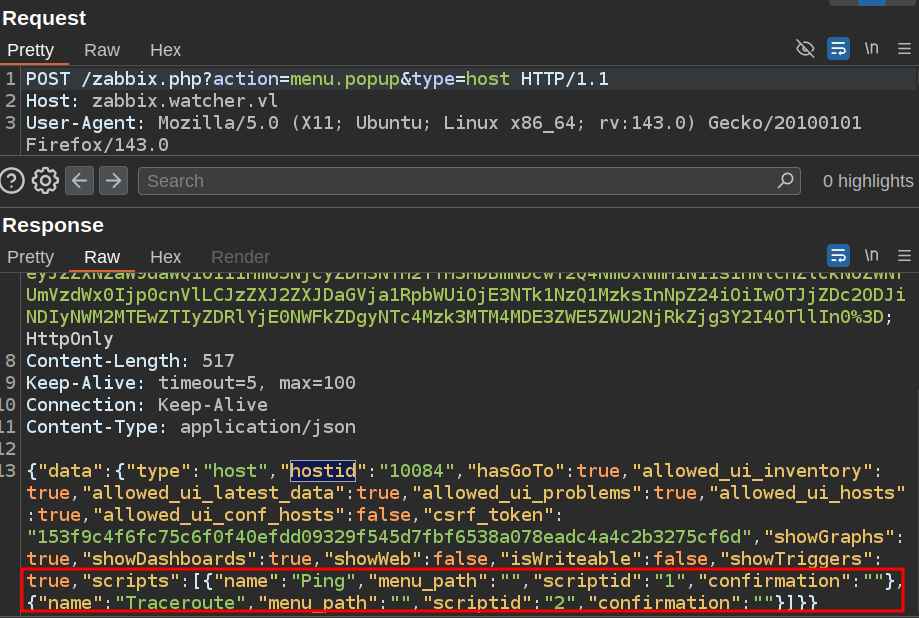Toggle the crossed-out eye icon in Request

805,48
